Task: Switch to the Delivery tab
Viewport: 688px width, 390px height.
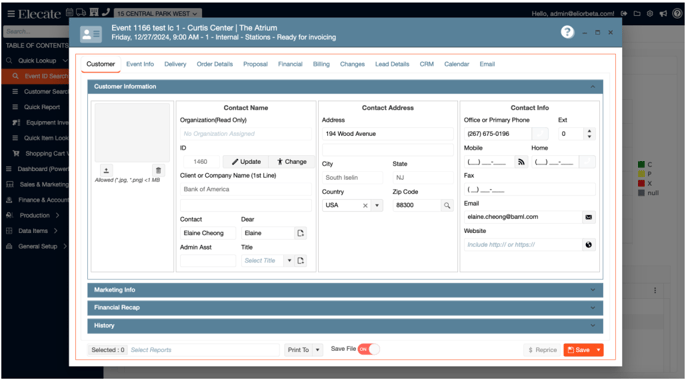Action: [175, 64]
